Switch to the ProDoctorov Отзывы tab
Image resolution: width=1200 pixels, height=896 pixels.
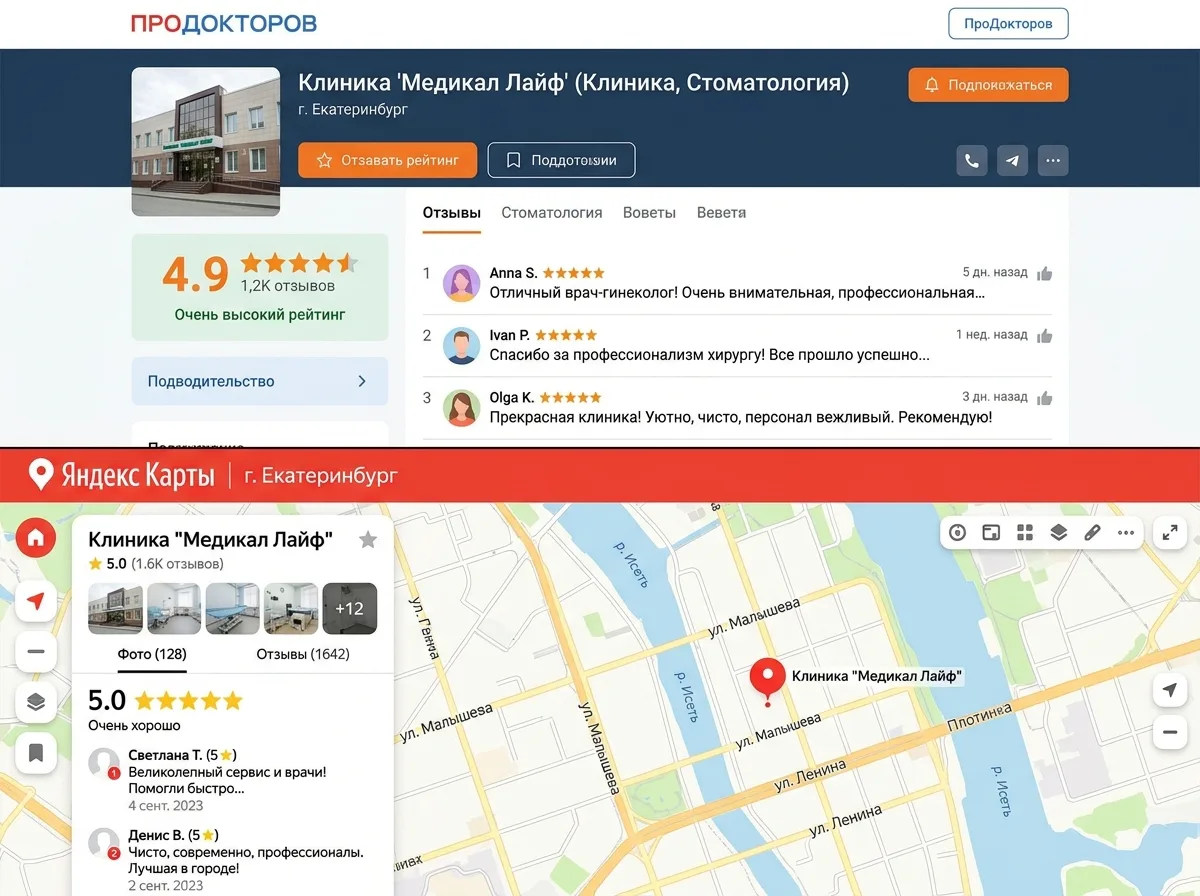click(x=452, y=213)
